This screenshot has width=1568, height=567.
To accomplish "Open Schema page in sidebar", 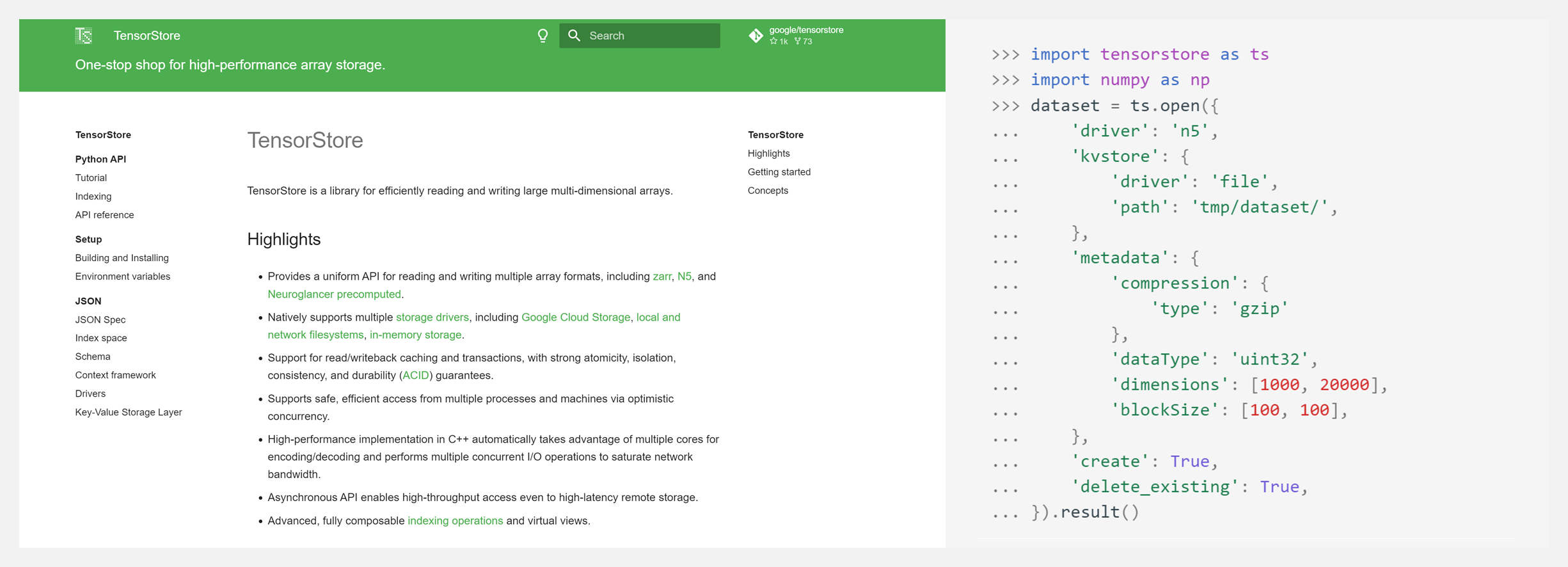I will tap(93, 356).
